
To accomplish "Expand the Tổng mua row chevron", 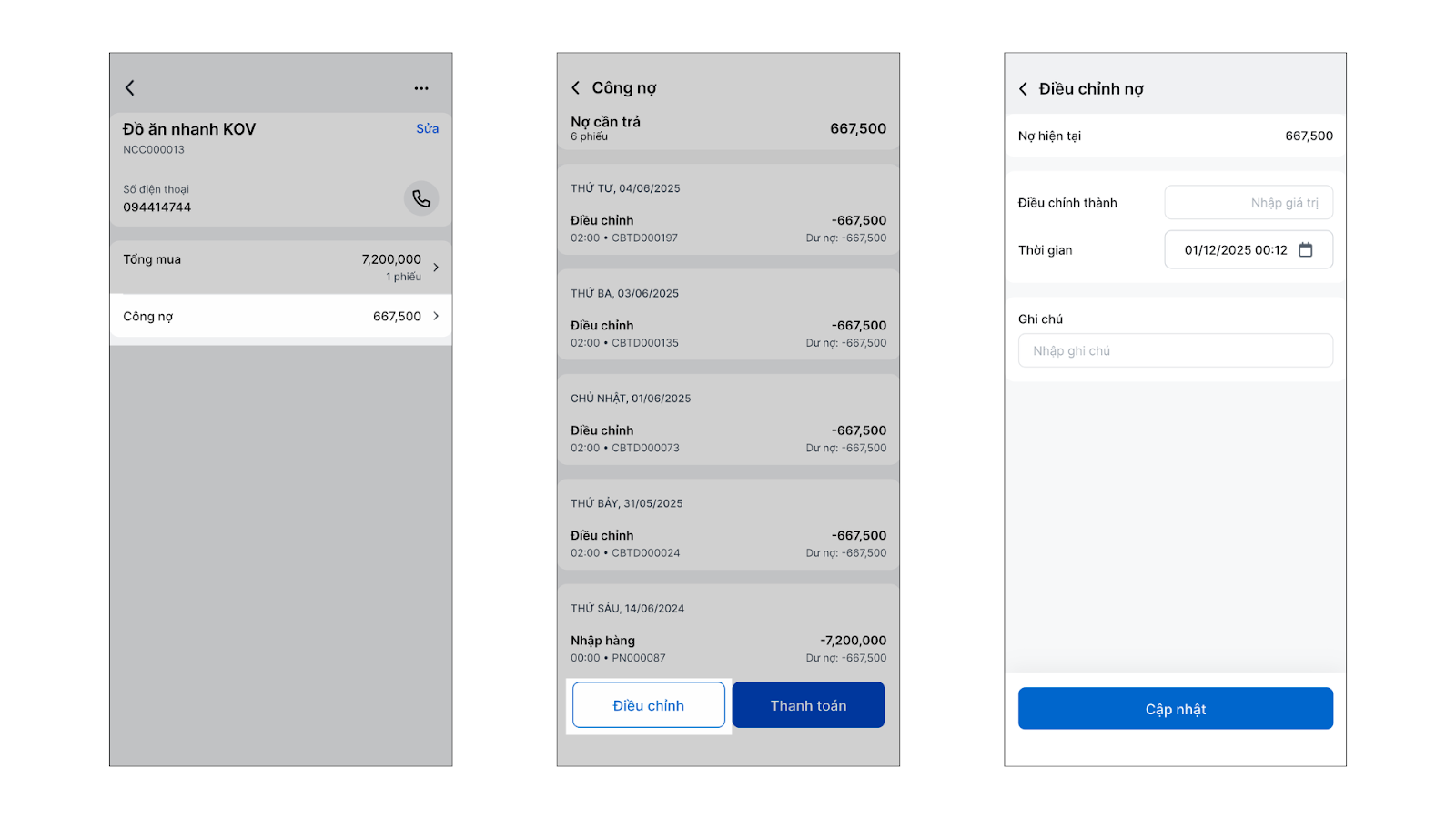I will tap(436, 268).
